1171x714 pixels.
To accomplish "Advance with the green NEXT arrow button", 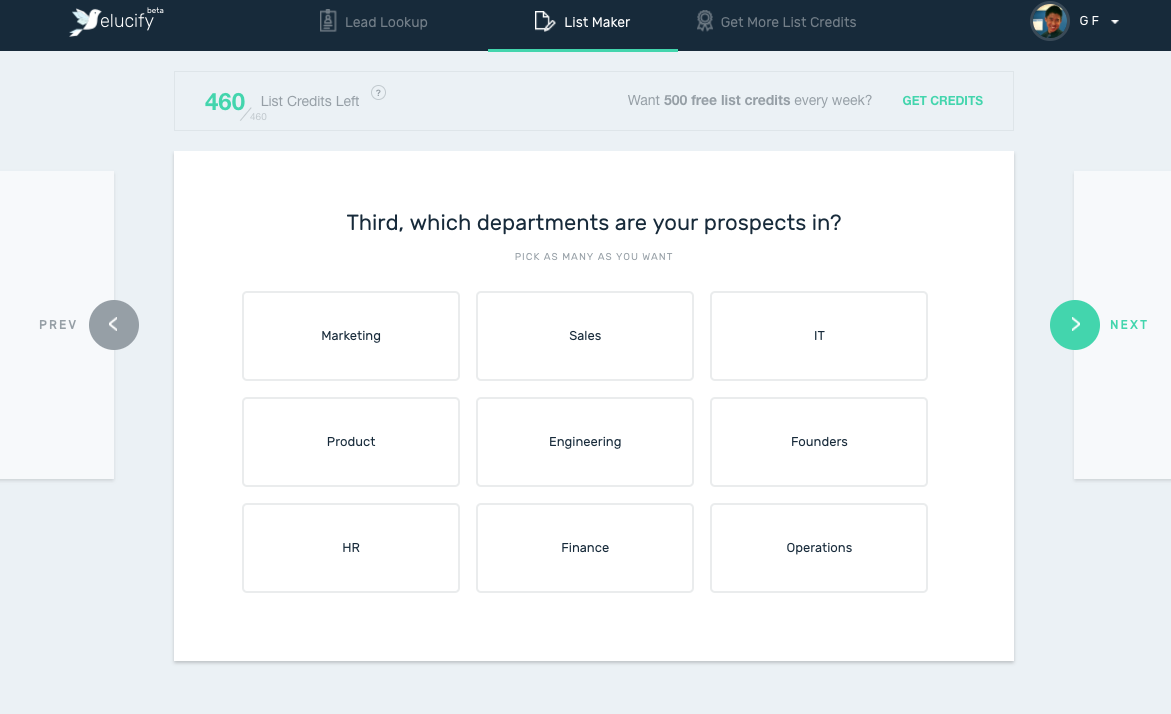I will coord(1075,325).
